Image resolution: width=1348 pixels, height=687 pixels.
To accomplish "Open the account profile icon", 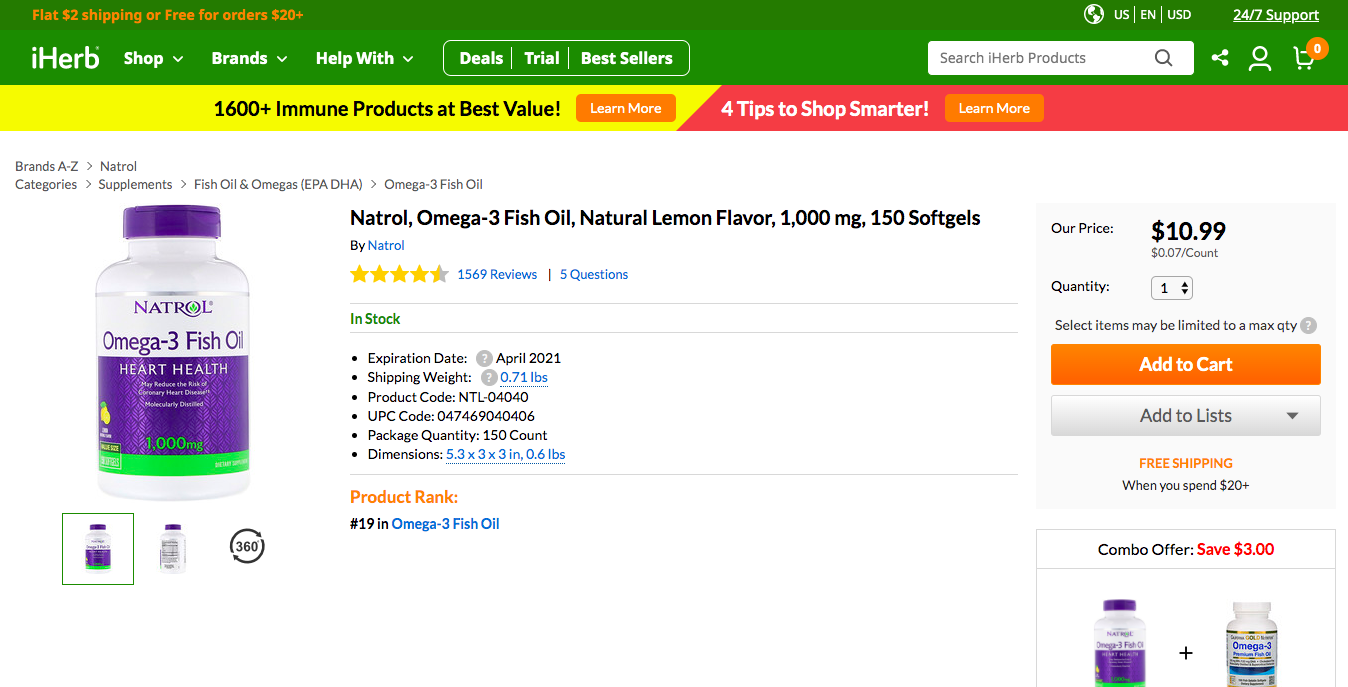I will pos(1260,58).
